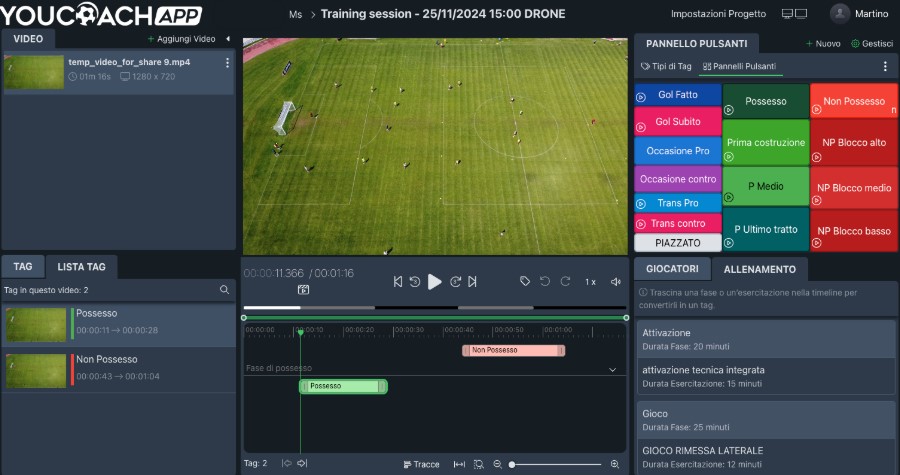Toggle the Prima costruzione tag button
Viewport: 900px width, 475px height.
click(x=766, y=142)
